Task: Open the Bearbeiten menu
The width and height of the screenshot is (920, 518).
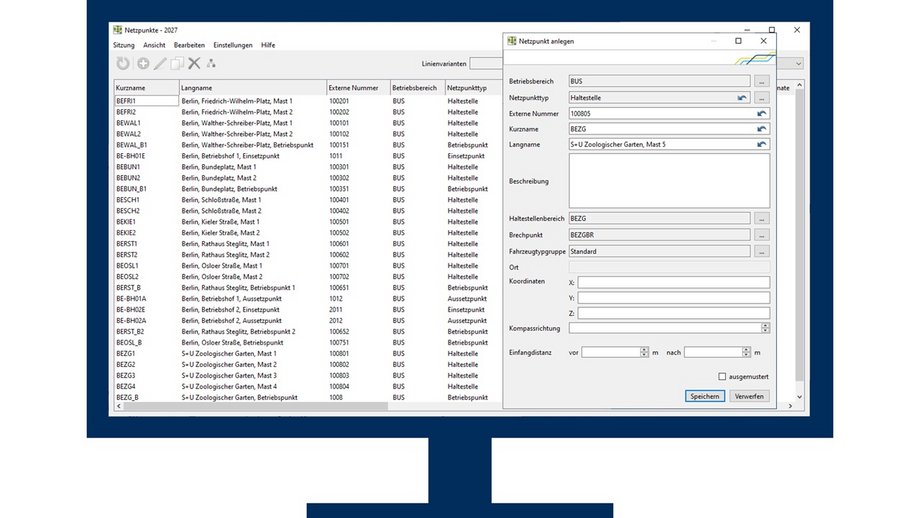Action: tap(189, 45)
